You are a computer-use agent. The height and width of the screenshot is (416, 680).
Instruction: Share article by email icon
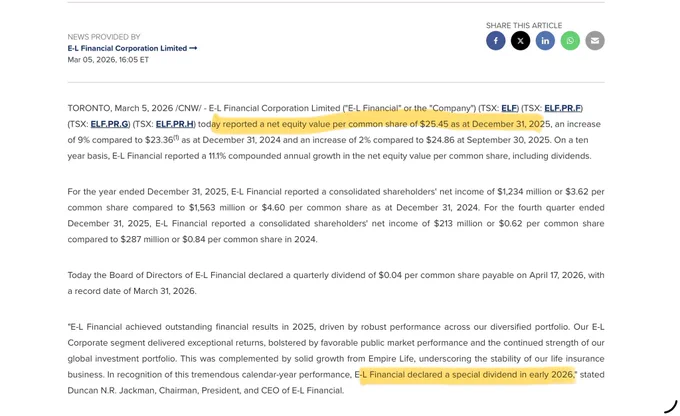pos(595,41)
